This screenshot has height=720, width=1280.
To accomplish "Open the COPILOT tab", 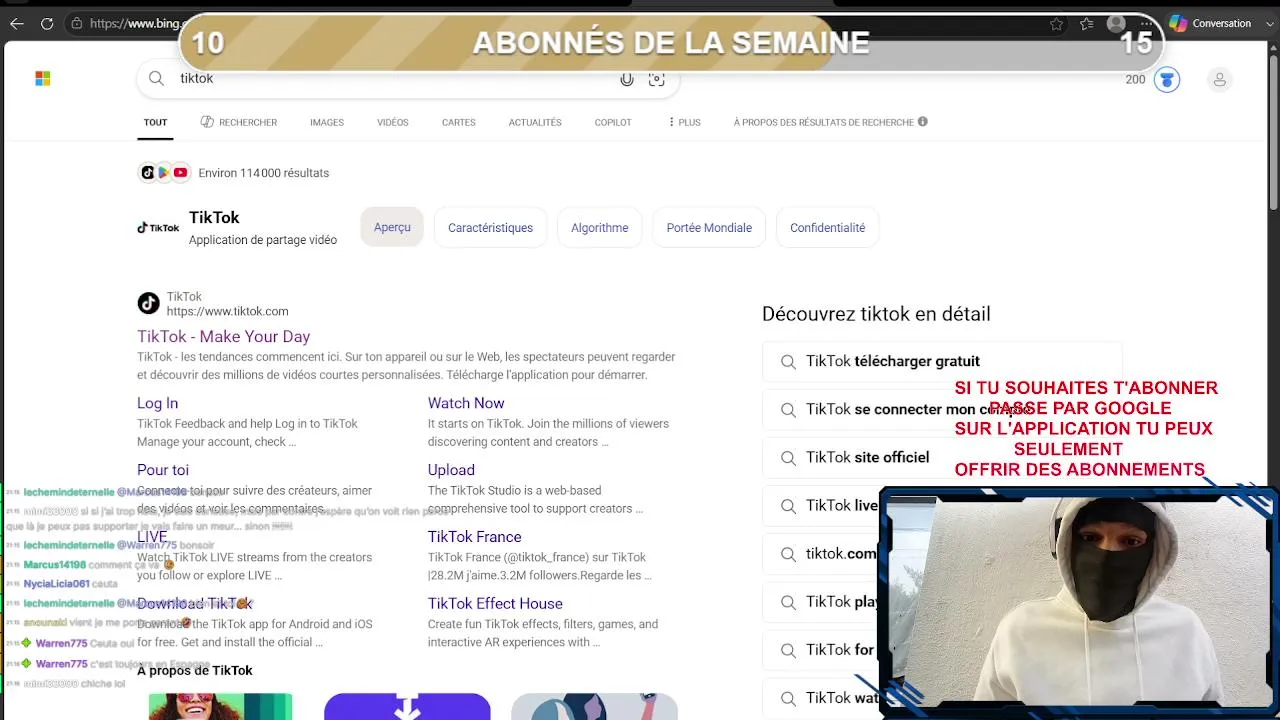I will 613,122.
